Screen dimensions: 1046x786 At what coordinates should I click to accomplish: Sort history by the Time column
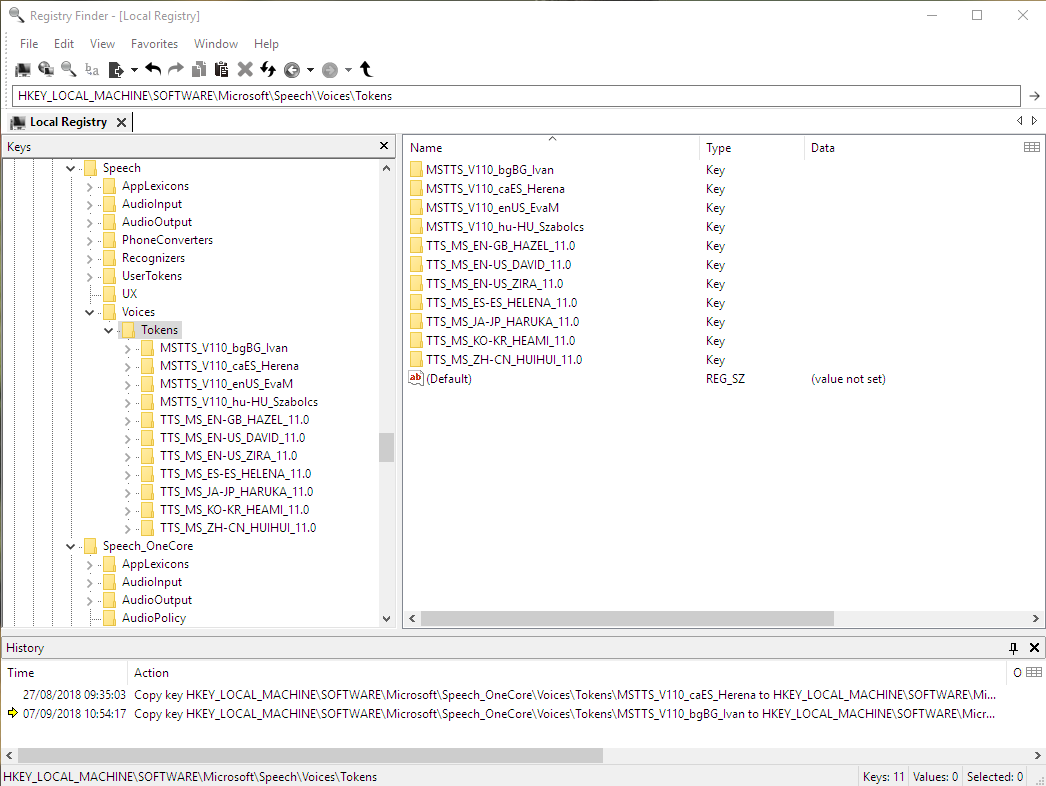65,673
